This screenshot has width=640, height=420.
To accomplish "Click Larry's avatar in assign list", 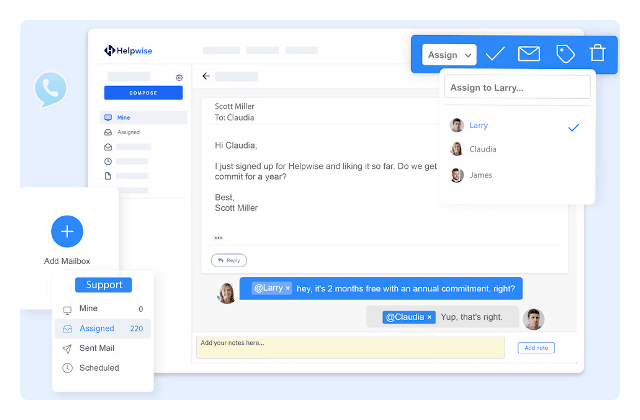I will [456, 125].
